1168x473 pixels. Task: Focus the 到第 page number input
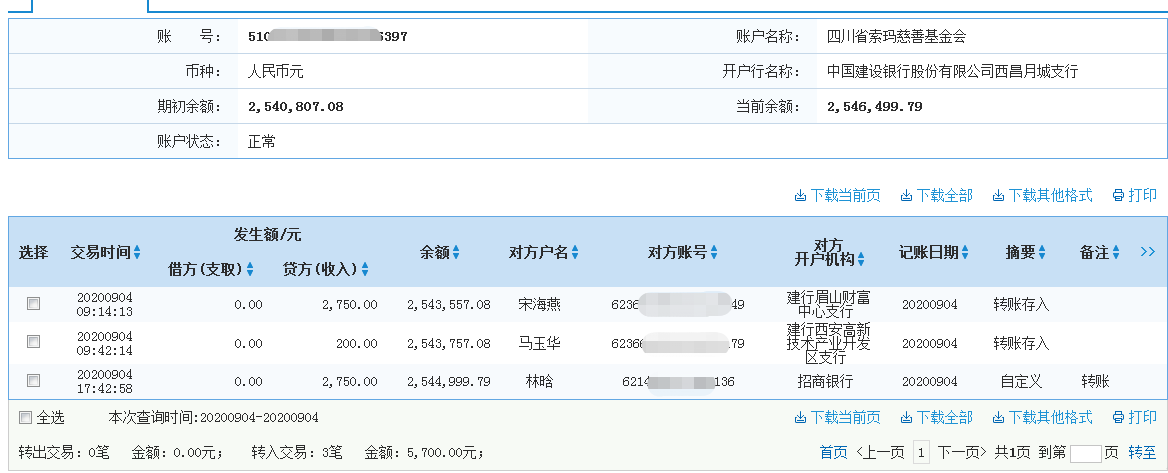click(x=1085, y=452)
